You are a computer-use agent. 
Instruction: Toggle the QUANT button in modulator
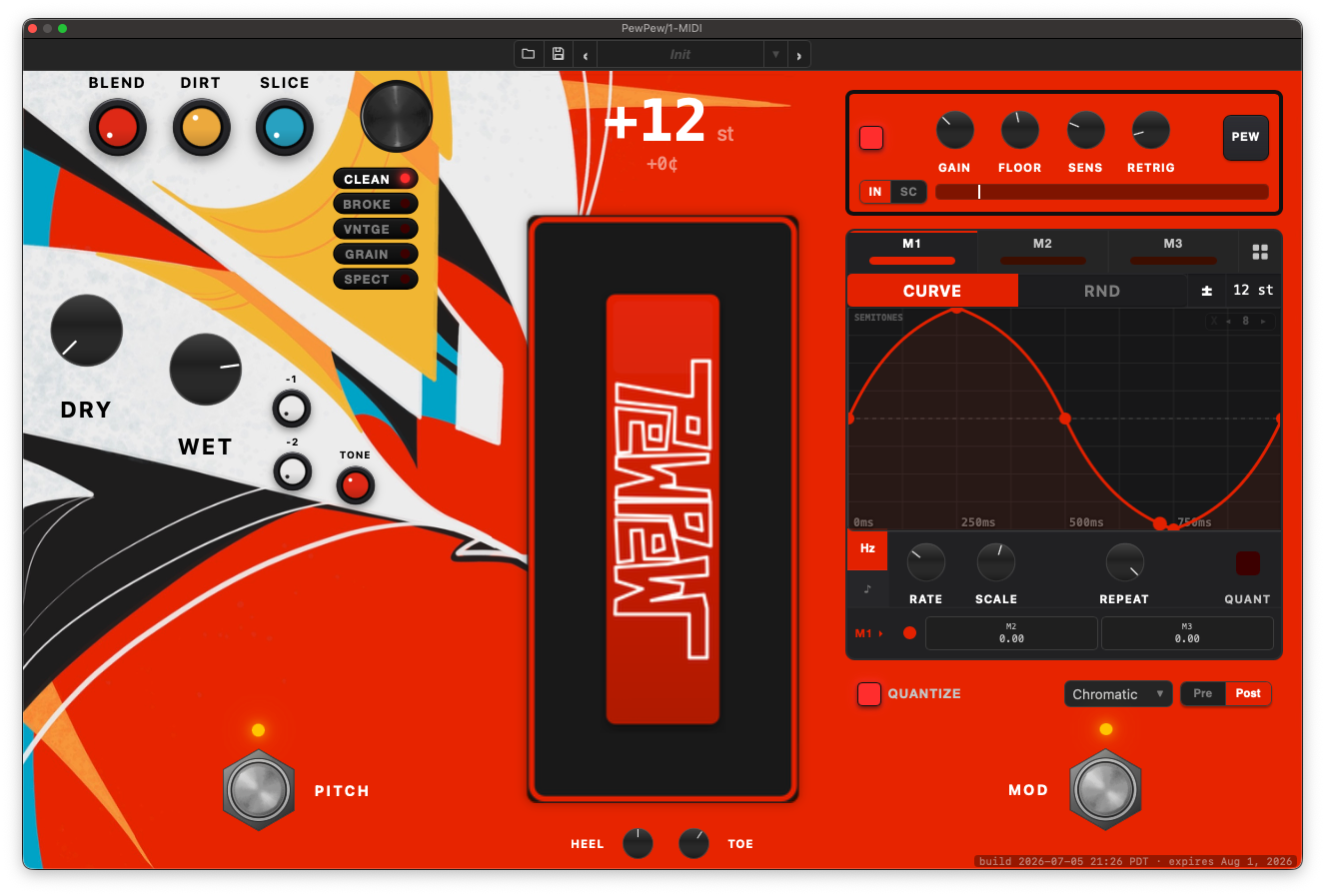1247,563
